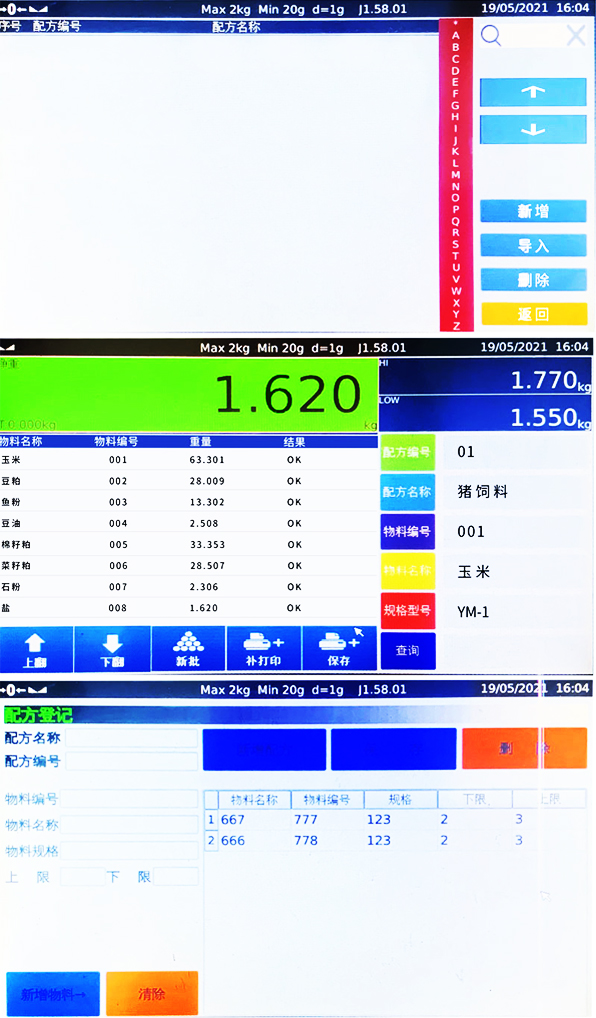Viewport: 596px width, 1018px height.
Task: Return using the yellow 返回 button
Action: pyautogui.click(x=533, y=314)
